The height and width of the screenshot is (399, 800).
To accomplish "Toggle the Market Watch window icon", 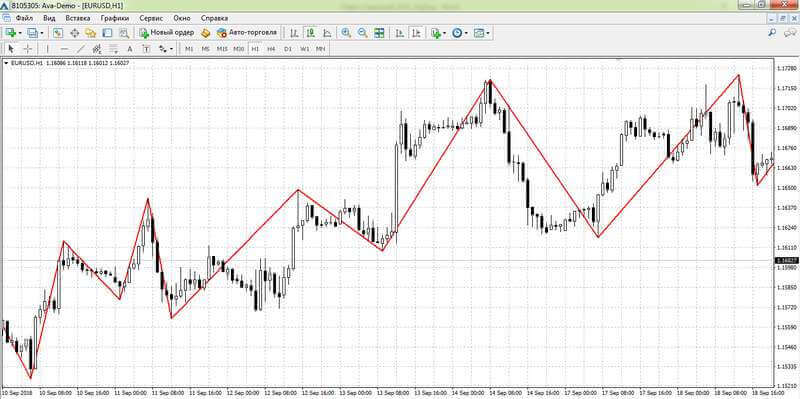I will click(58, 33).
